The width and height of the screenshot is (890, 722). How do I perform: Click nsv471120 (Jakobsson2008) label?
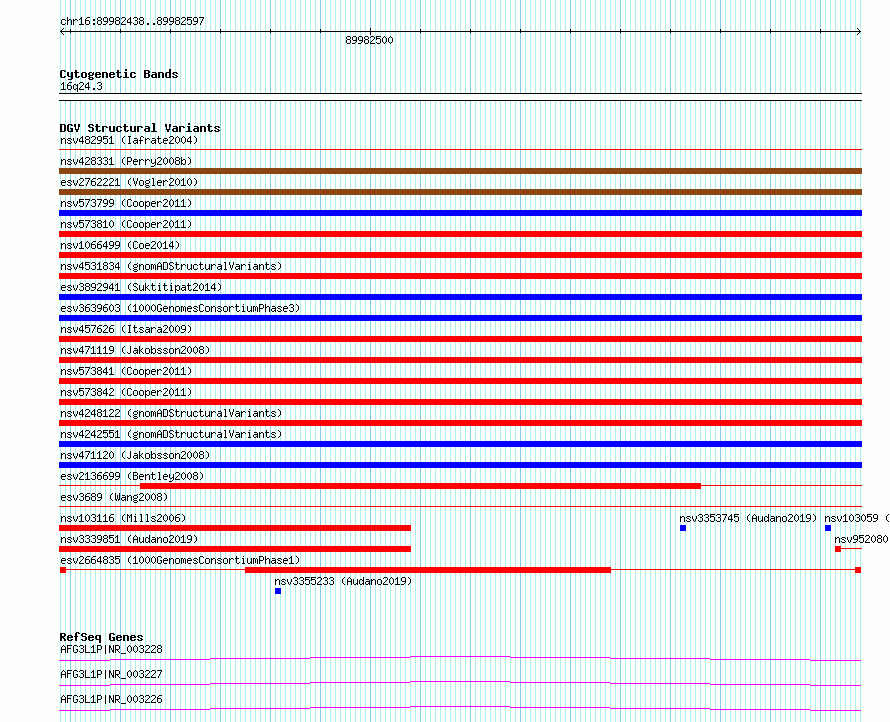135,455
